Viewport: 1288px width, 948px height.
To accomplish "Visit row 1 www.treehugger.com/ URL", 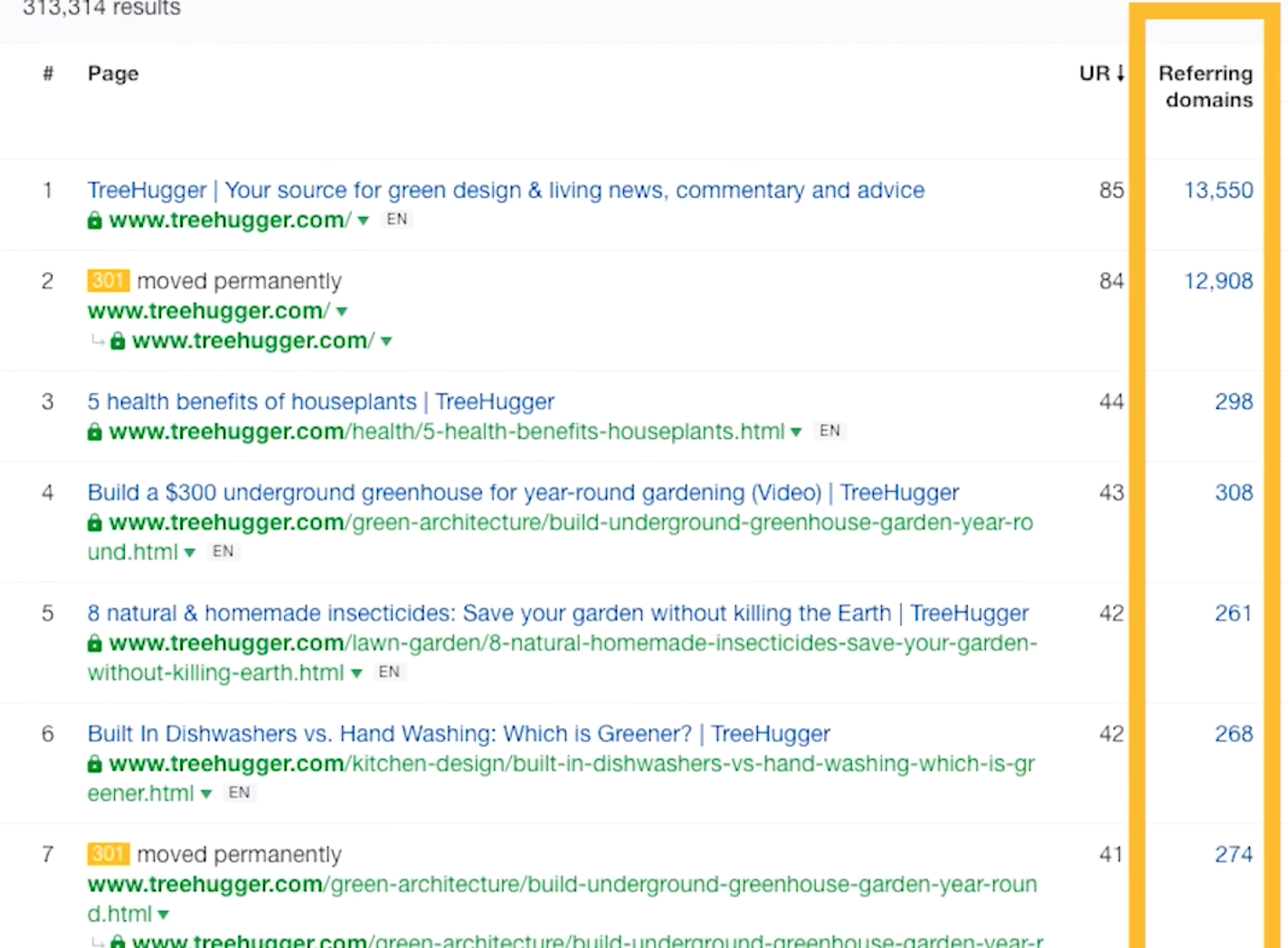I will [230, 220].
